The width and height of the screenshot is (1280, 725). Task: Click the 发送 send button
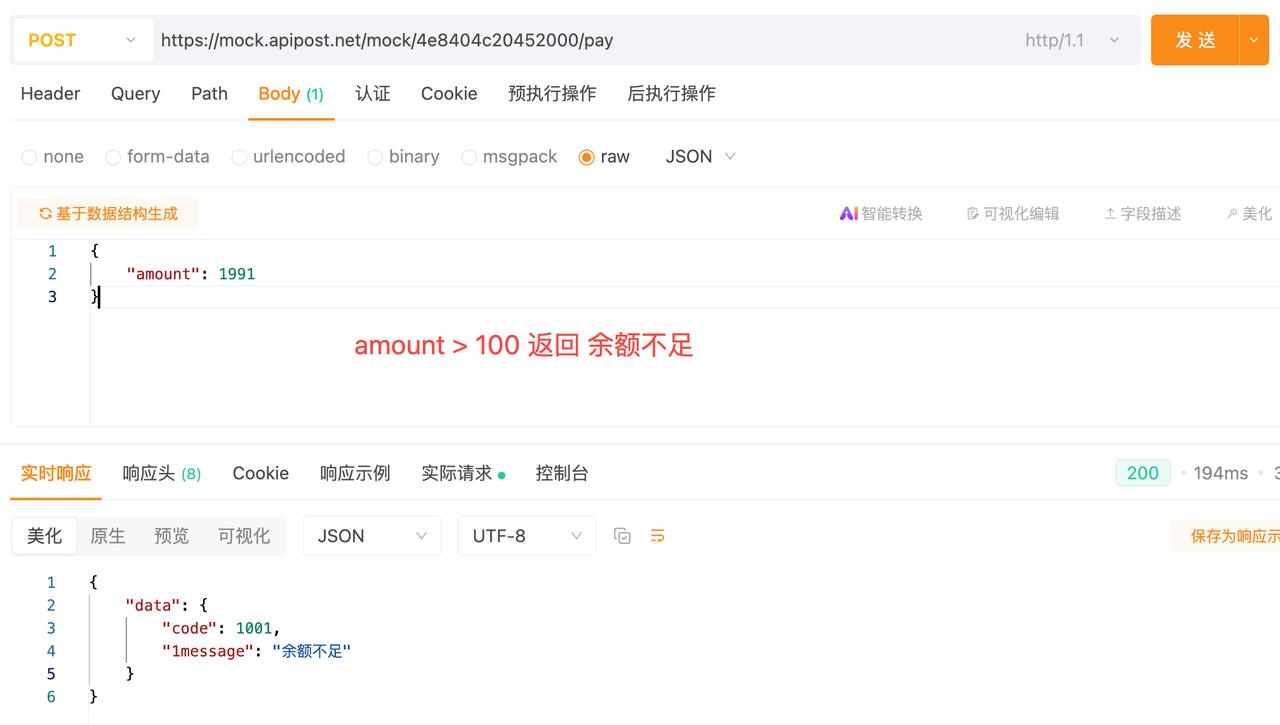1195,40
